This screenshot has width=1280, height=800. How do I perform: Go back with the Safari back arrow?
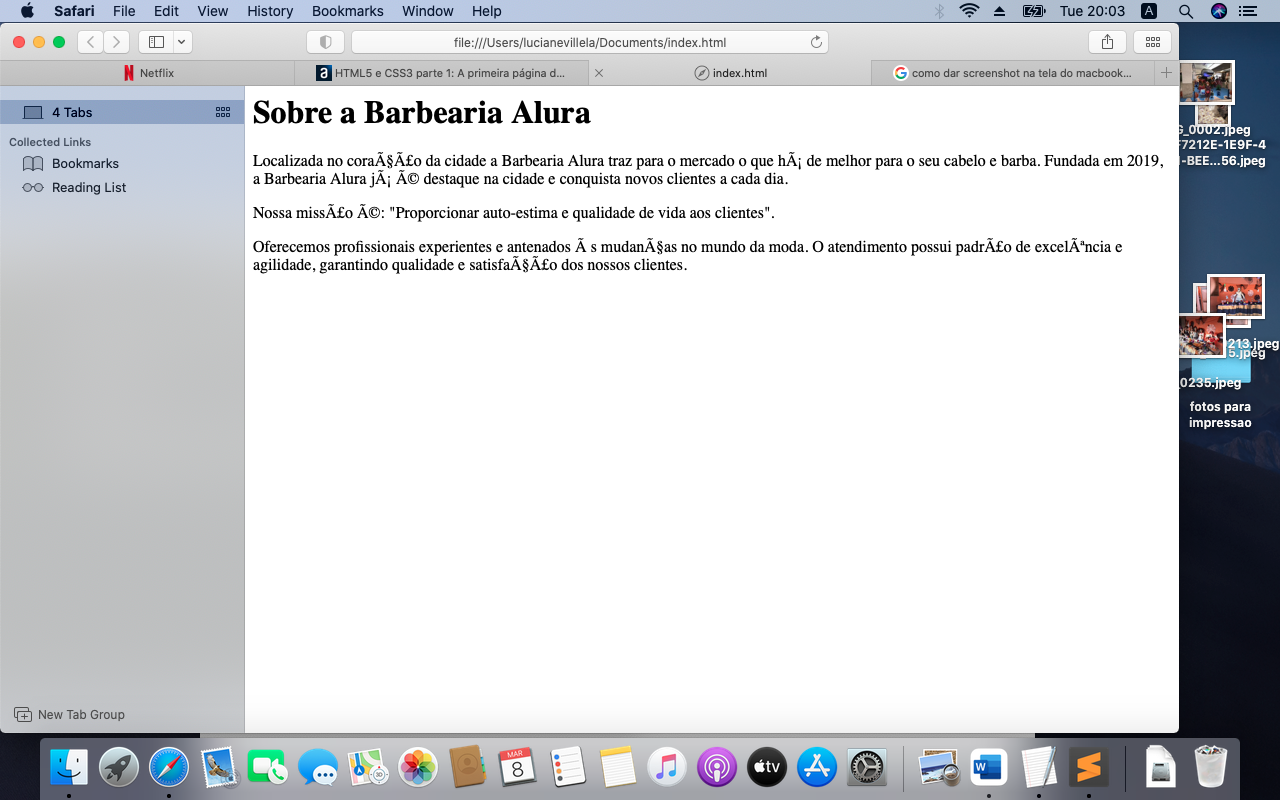pos(91,42)
